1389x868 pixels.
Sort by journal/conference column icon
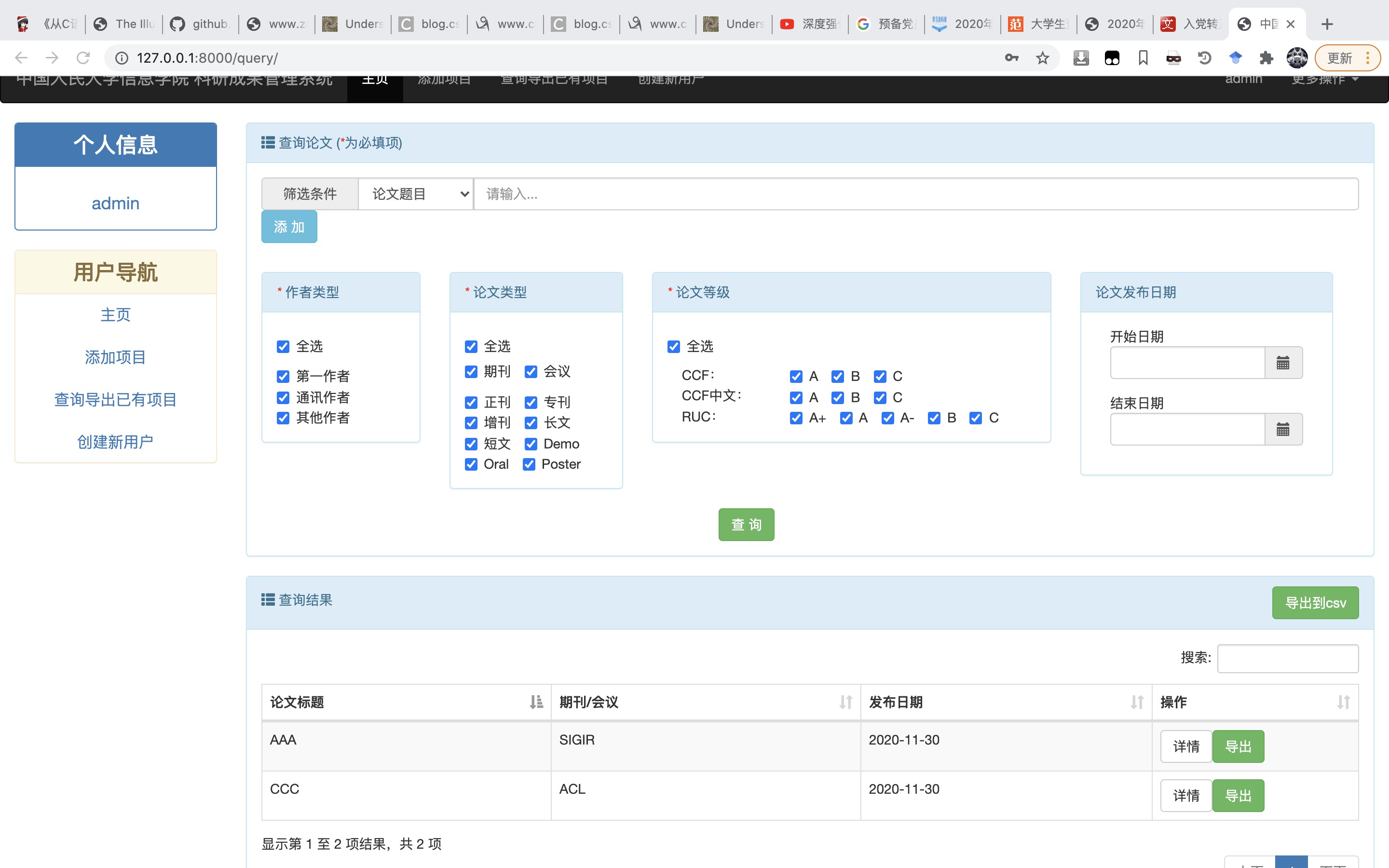pos(845,702)
